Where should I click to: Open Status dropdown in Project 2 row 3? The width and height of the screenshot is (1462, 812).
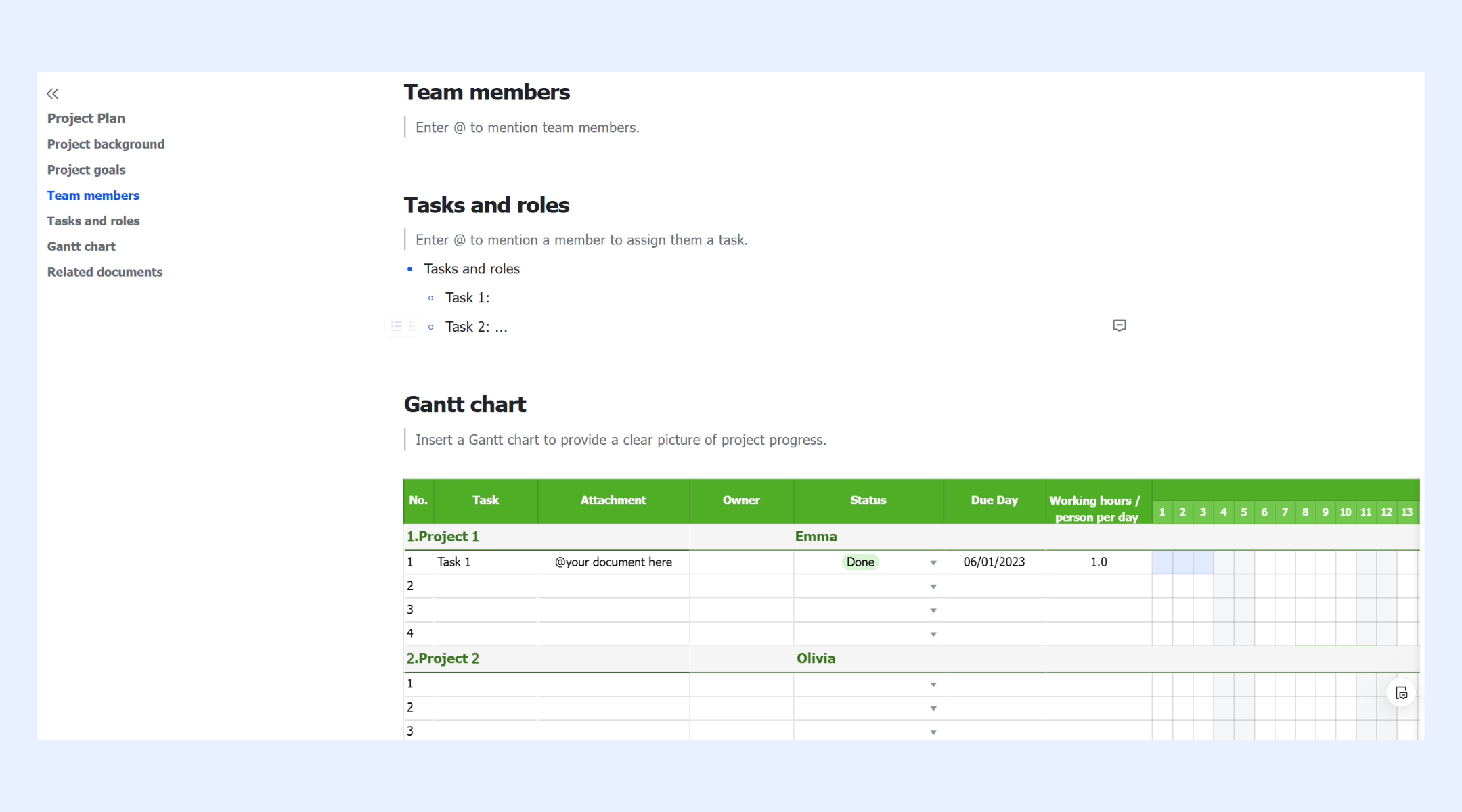tap(933, 732)
